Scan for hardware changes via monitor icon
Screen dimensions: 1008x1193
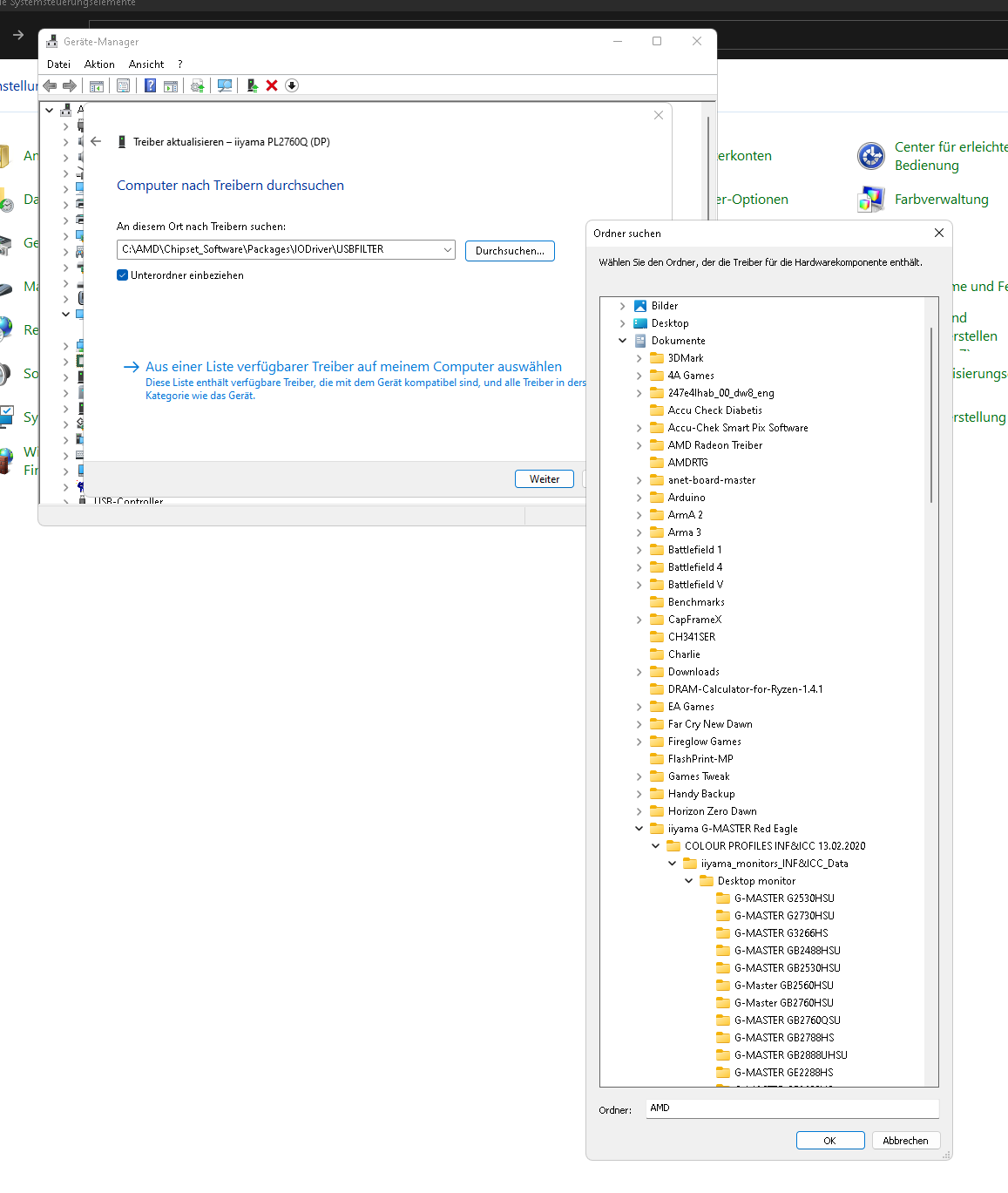225,85
